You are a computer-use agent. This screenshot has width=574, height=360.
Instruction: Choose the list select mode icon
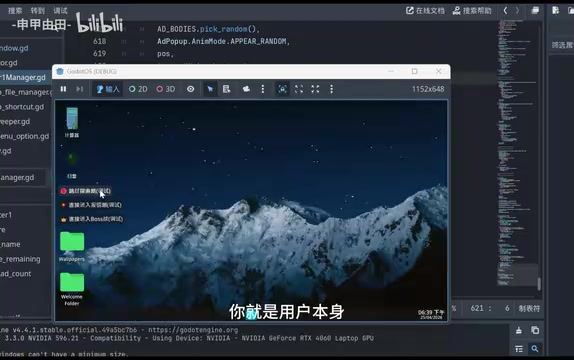(x=226, y=89)
